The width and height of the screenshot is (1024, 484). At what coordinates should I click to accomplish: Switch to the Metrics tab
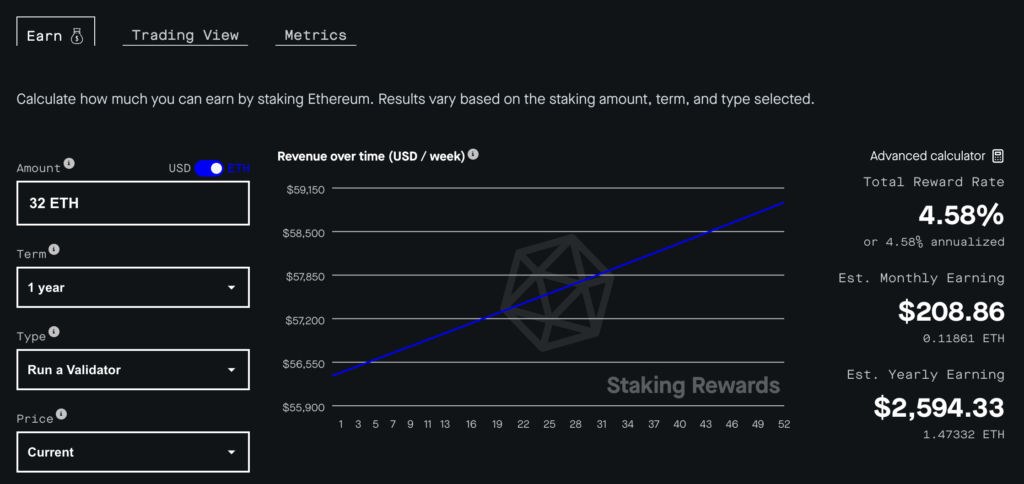tap(315, 35)
